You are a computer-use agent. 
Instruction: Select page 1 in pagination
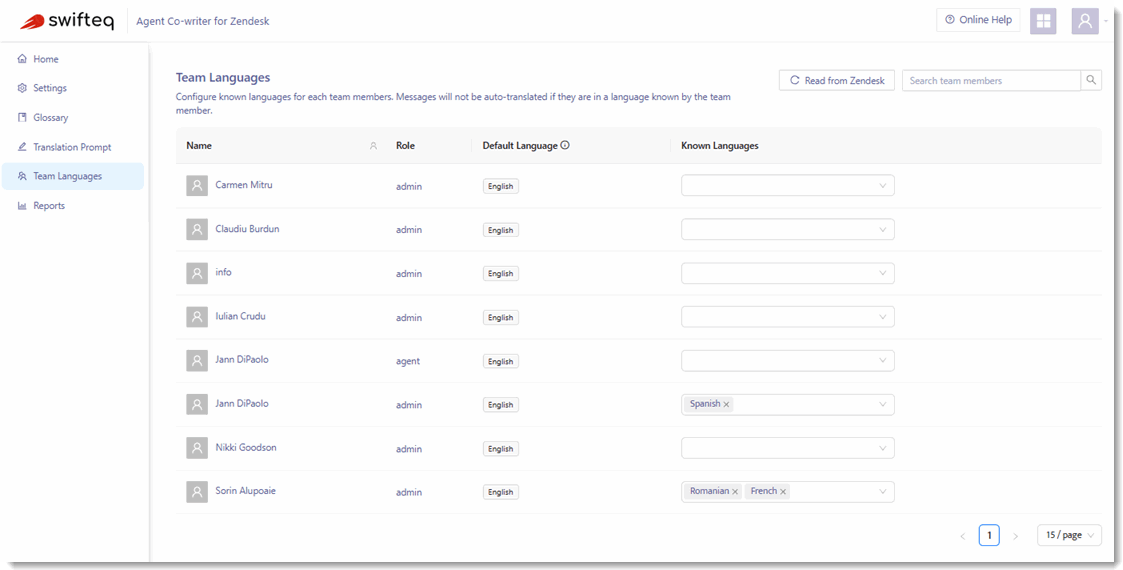pyautogui.click(x=989, y=535)
